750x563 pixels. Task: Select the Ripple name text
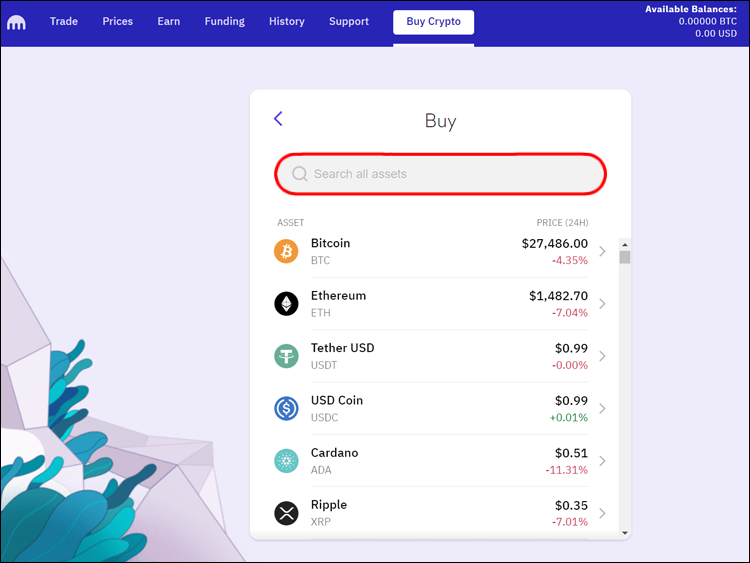(x=329, y=505)
